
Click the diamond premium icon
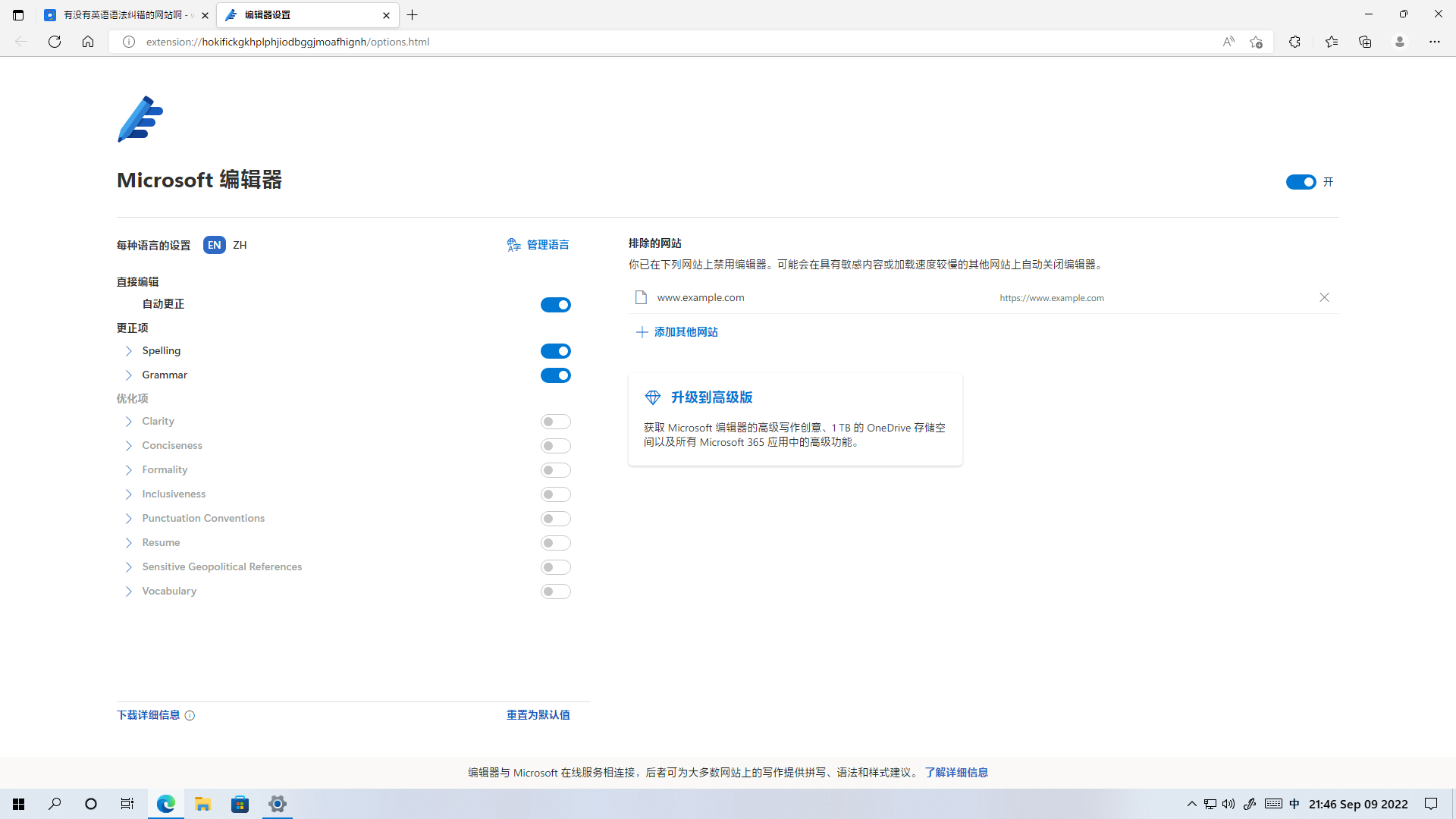[652, 397]
